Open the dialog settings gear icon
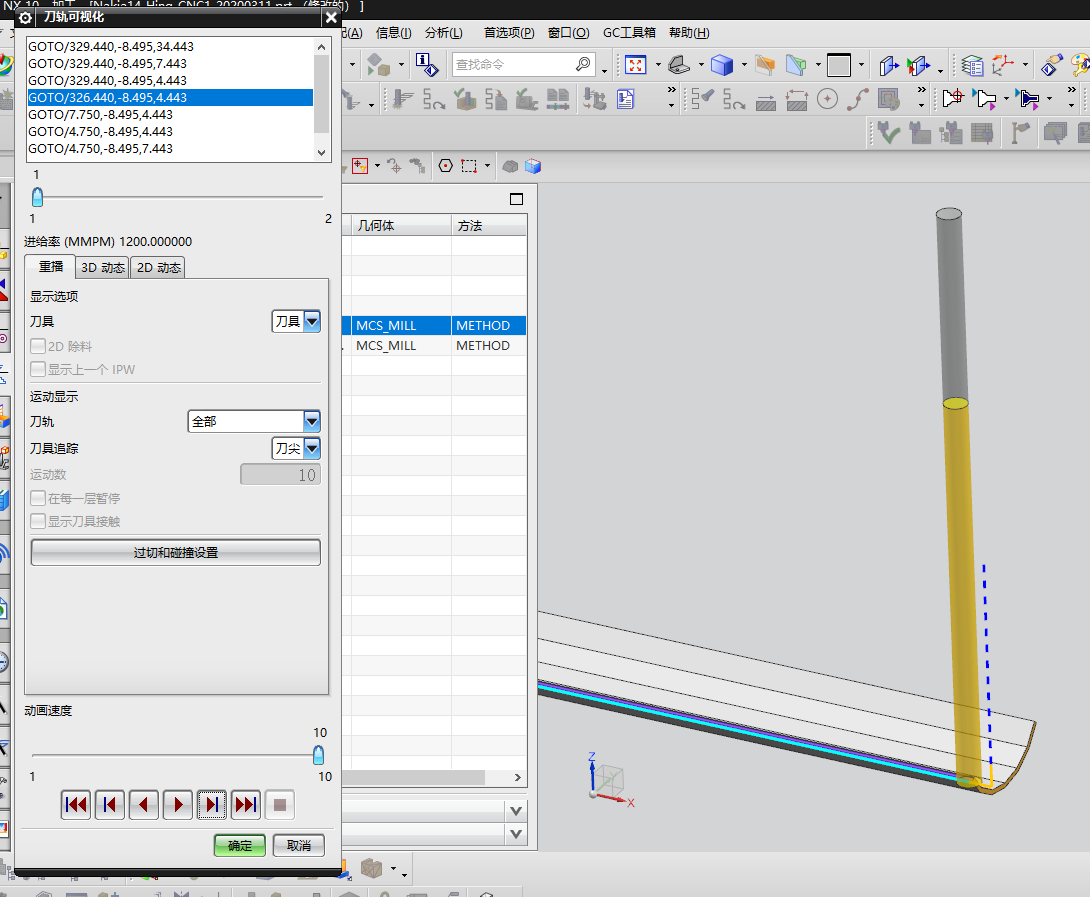 pyautogui.click(x=26, y=17)
